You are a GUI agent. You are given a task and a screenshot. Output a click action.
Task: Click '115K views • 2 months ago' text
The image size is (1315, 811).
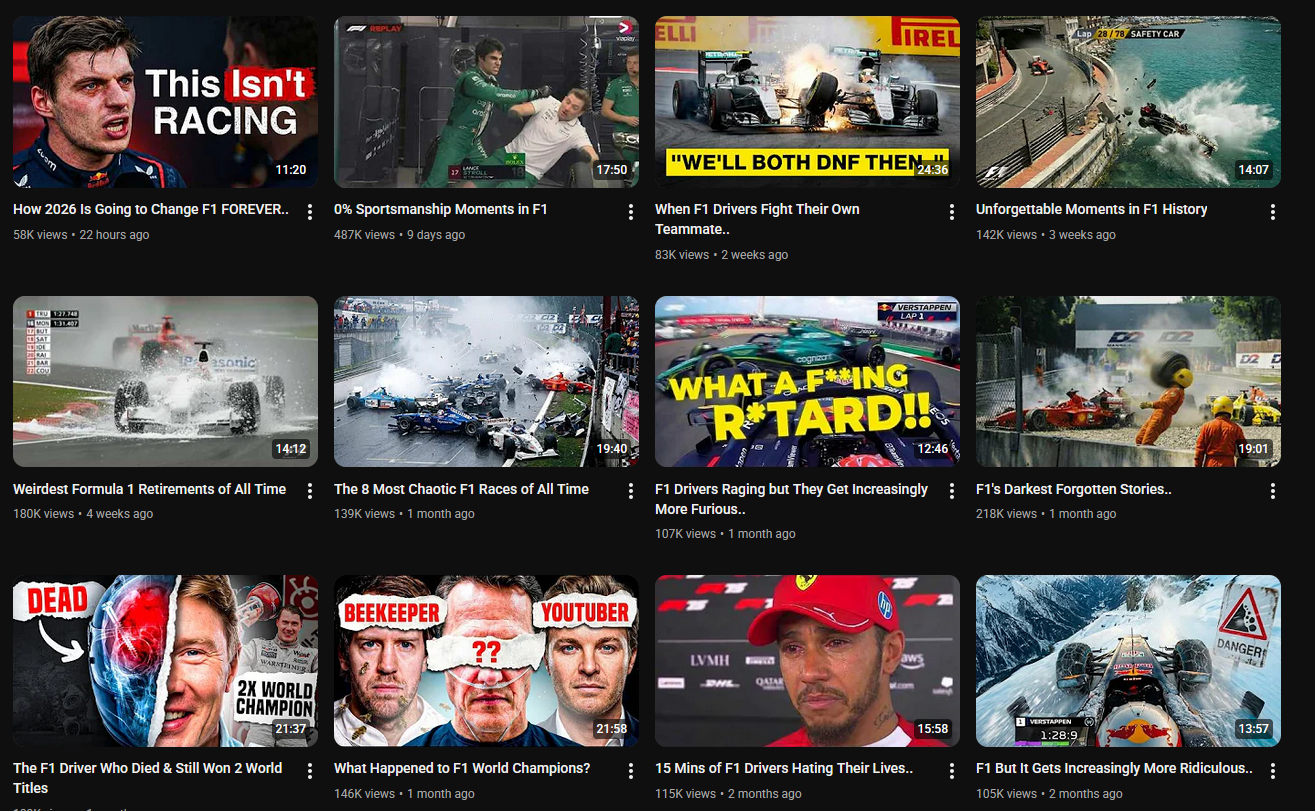click(728, 794)
